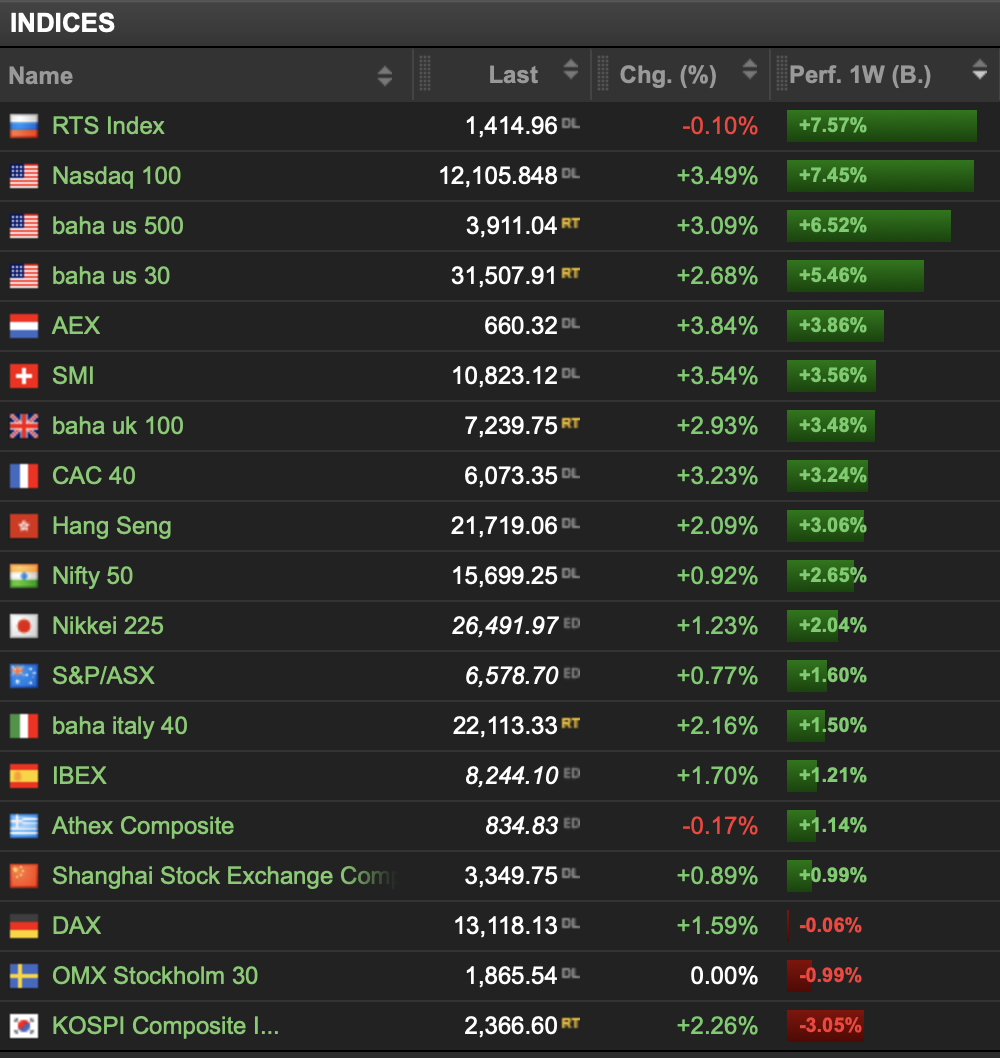
Task: Click the Japanese flag beside Nikkei 225
Action: [x=24, y=625]
